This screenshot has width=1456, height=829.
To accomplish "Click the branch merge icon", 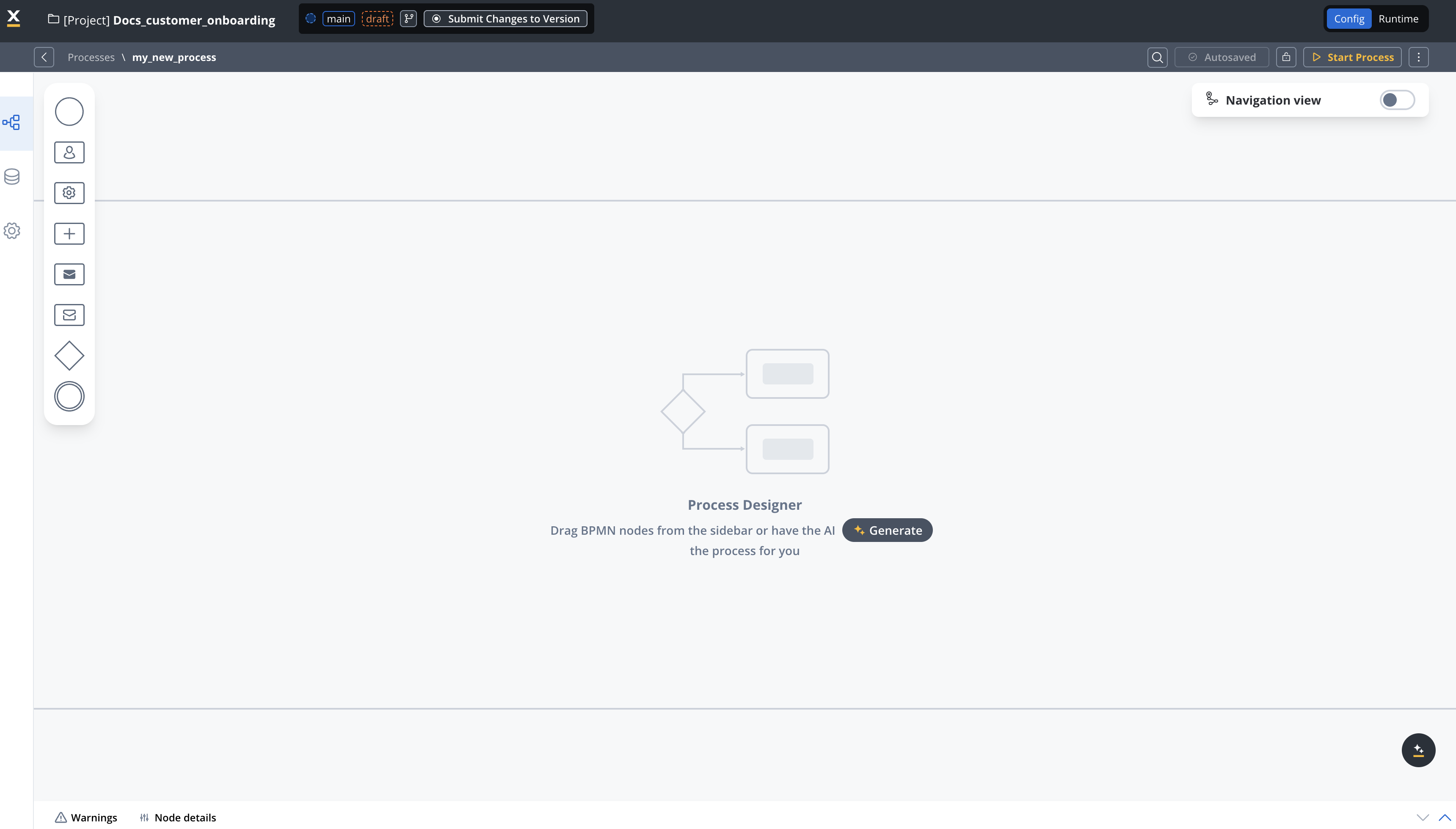I will point(409,19).
